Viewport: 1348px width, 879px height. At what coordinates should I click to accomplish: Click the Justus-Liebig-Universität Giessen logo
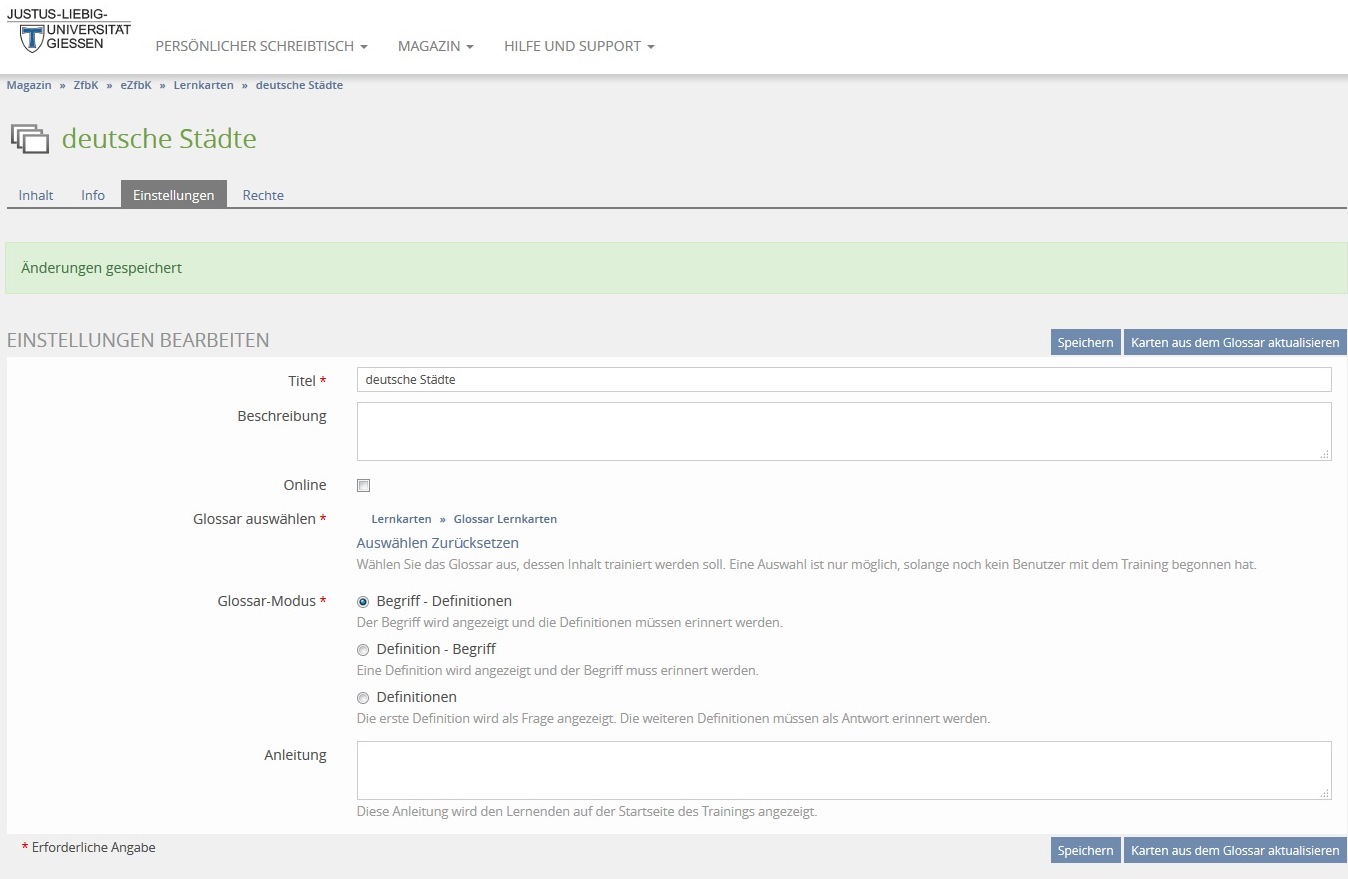(x=68, y=30)
